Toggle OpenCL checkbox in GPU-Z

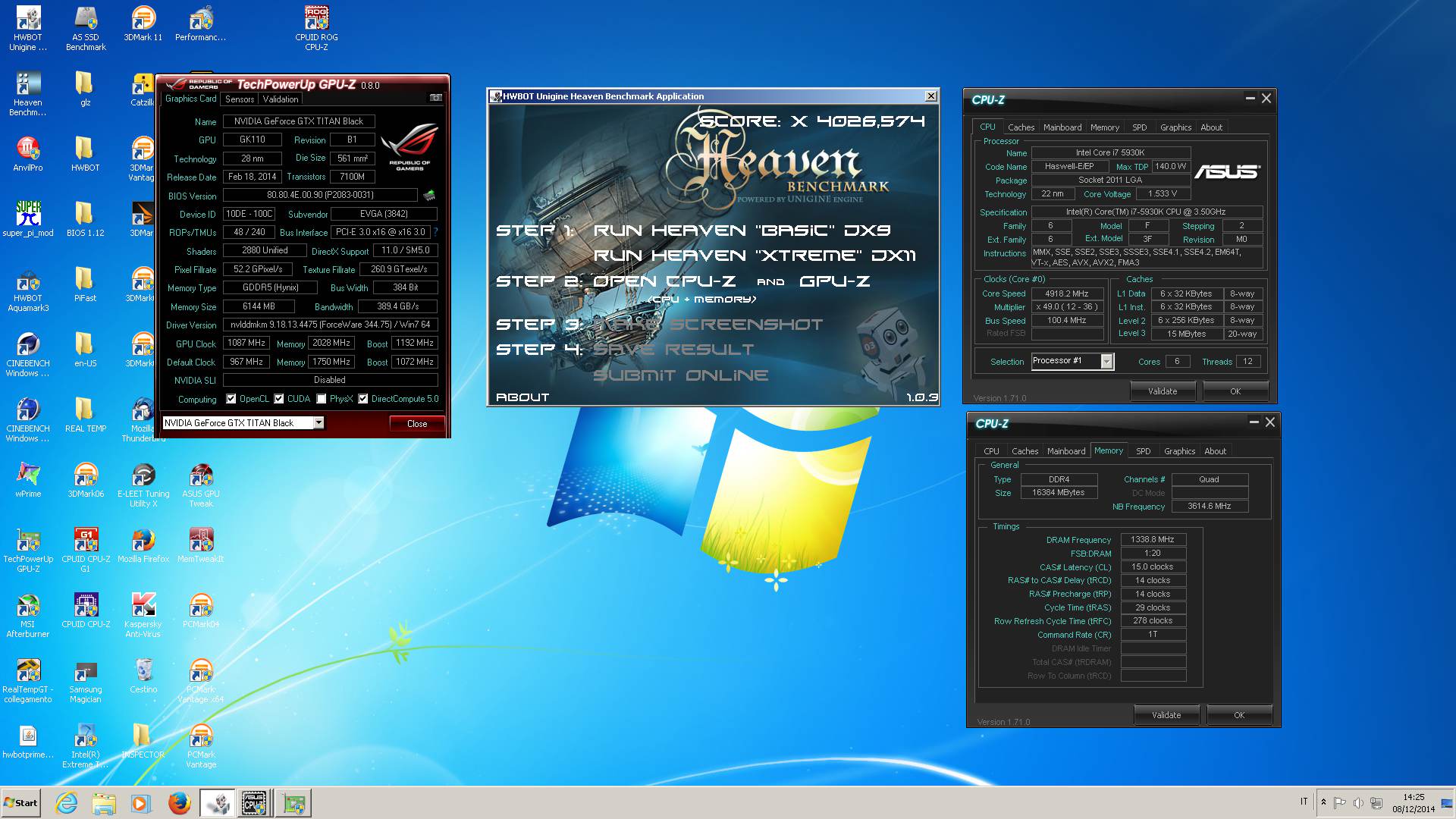pos(231,399)
